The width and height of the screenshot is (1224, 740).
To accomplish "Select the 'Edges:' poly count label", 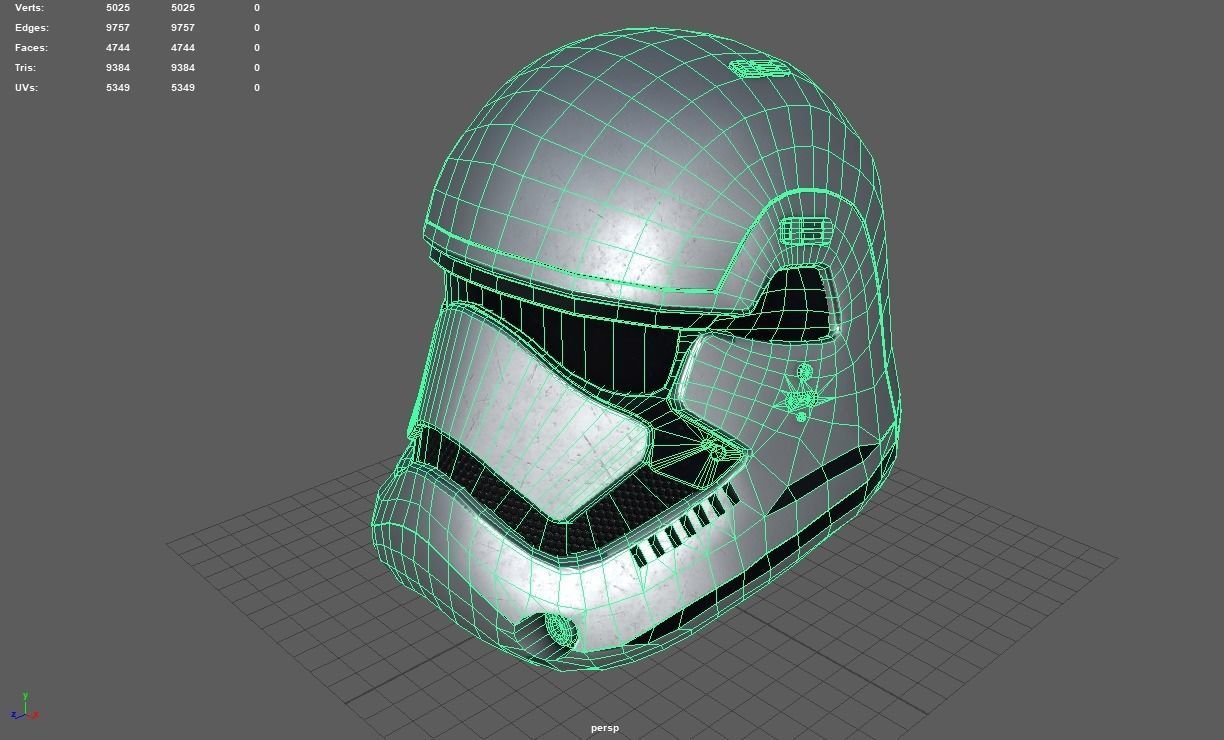I will 32,28.
